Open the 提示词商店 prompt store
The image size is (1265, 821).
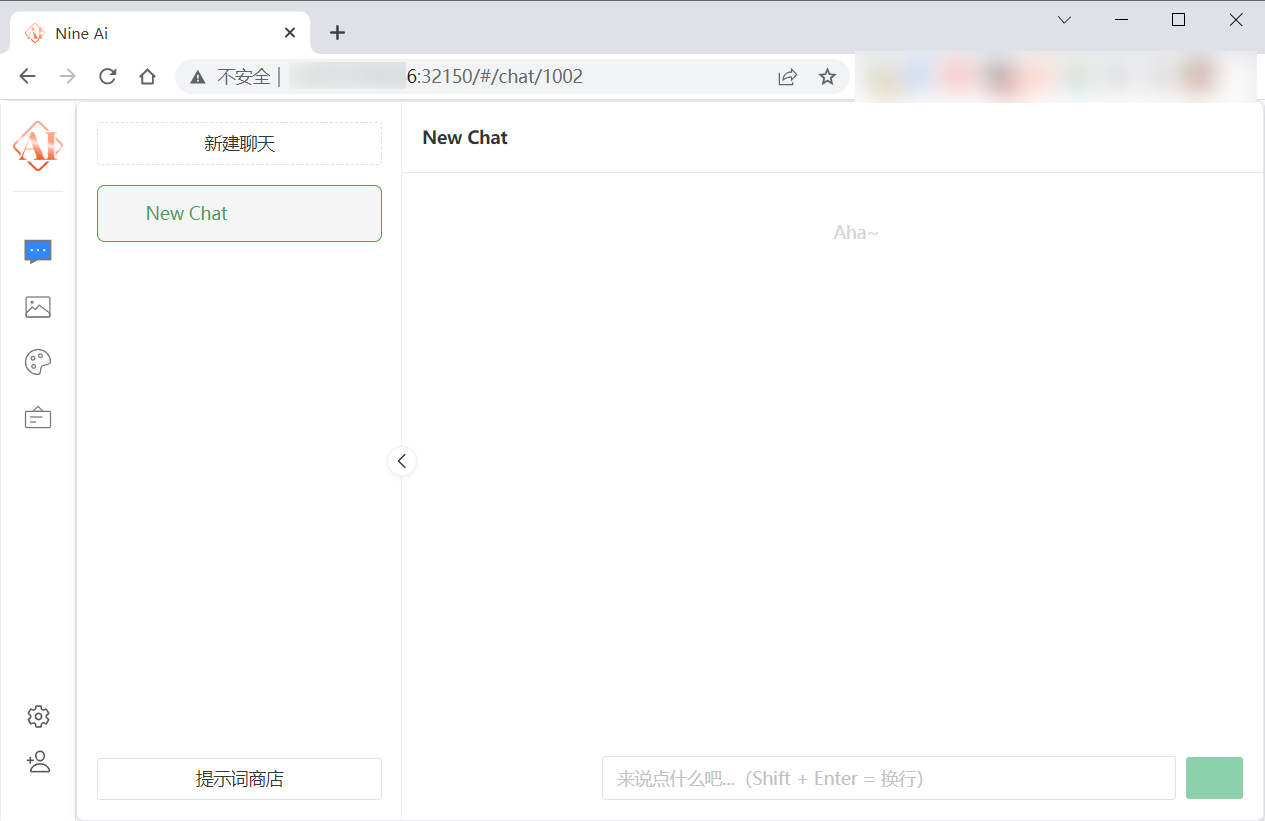point(239,779)
